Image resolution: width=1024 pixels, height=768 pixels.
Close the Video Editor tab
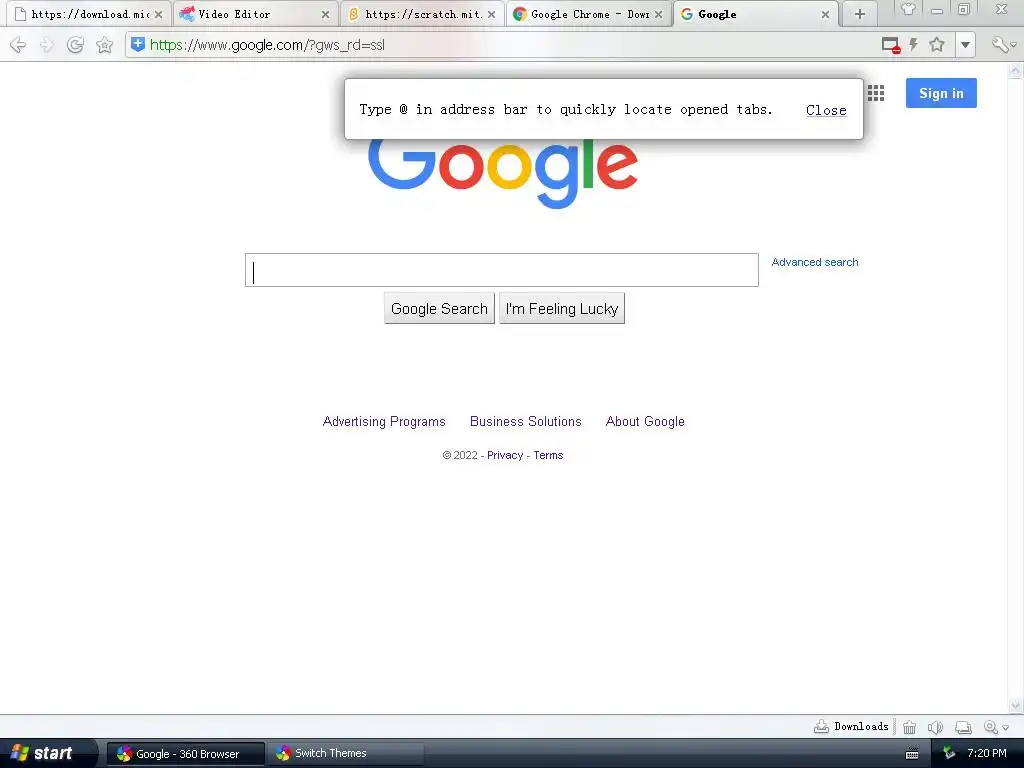325,14
